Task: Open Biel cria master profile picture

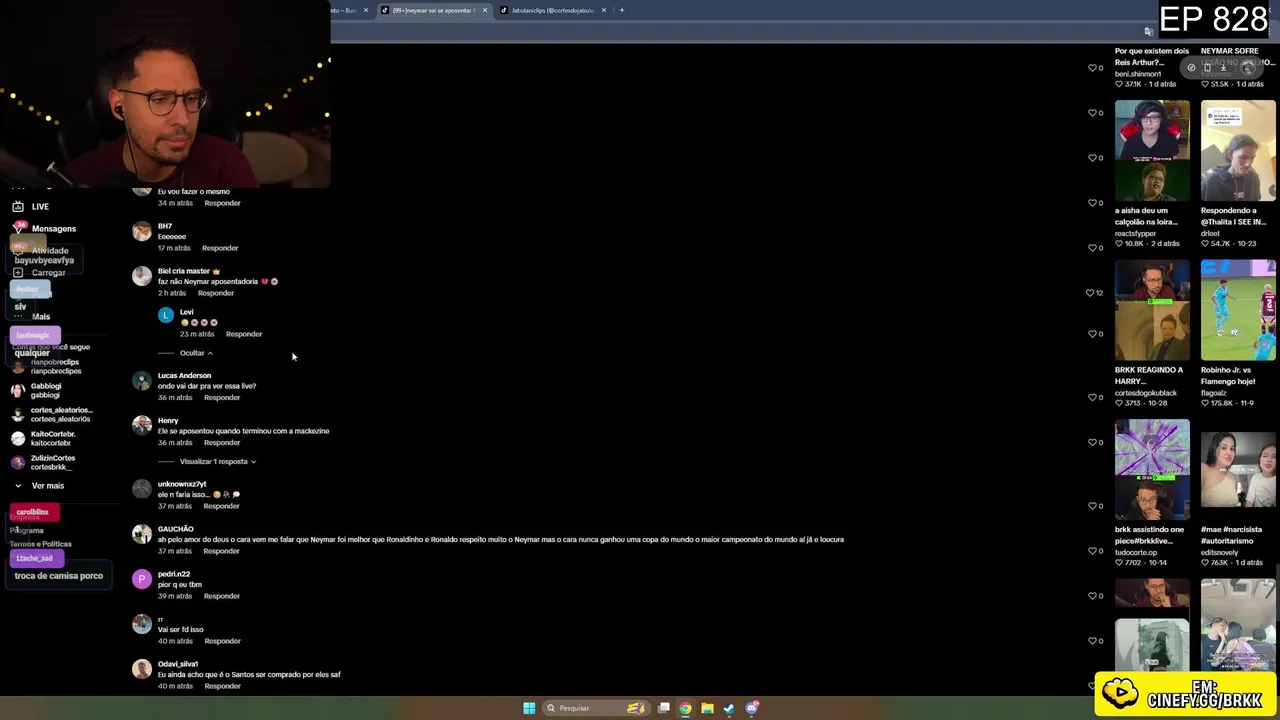Action: point(142,276)
